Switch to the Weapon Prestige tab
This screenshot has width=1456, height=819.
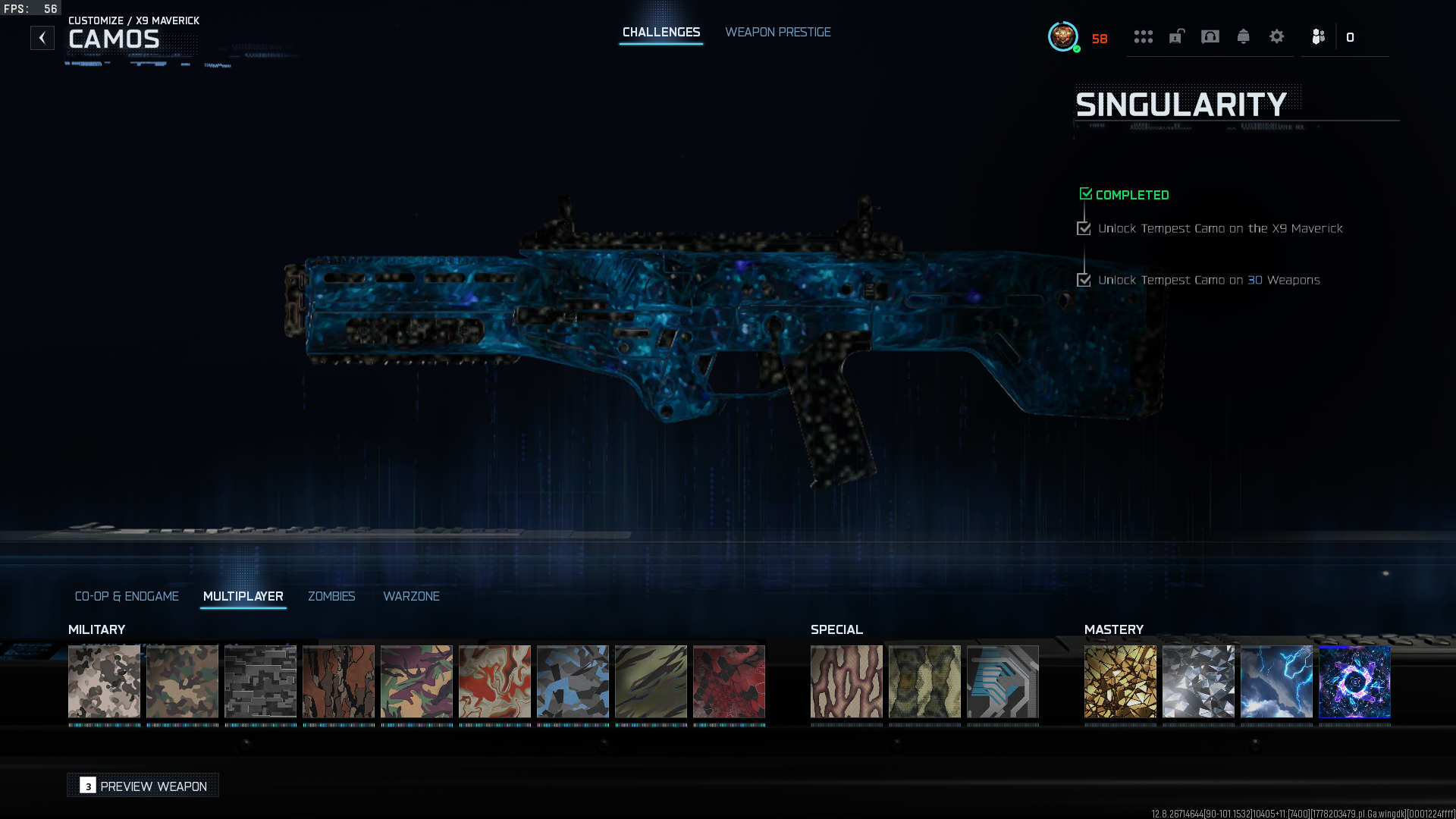(x=778, y=33)
